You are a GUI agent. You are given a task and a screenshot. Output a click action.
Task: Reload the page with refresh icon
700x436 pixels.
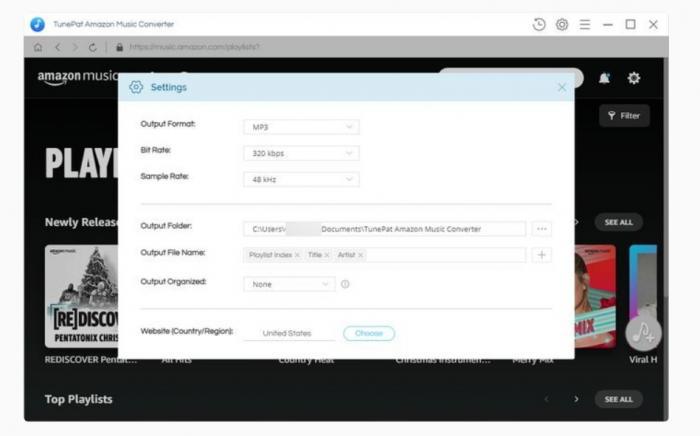92,47
